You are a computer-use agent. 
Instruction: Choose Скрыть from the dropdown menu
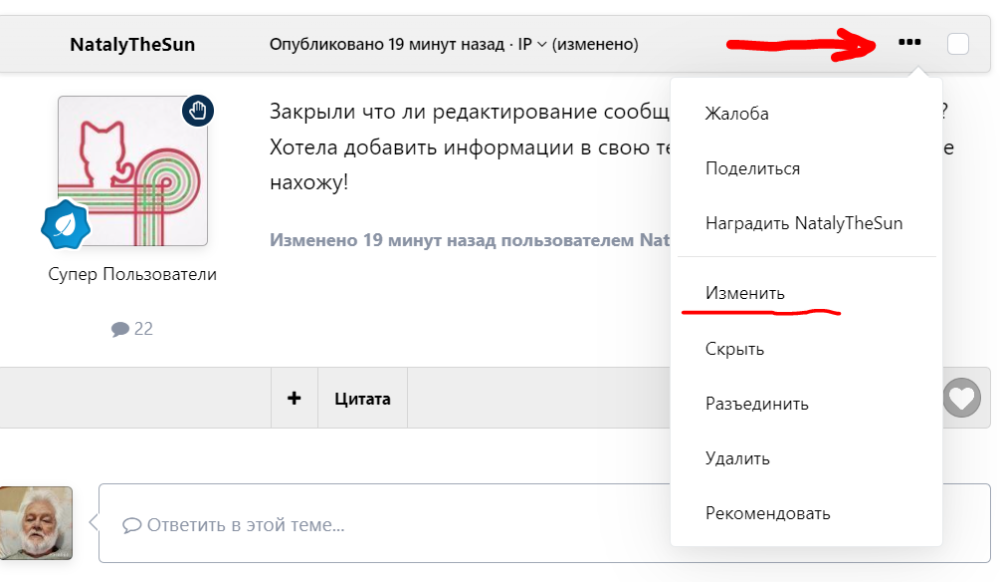pos(734,349)
